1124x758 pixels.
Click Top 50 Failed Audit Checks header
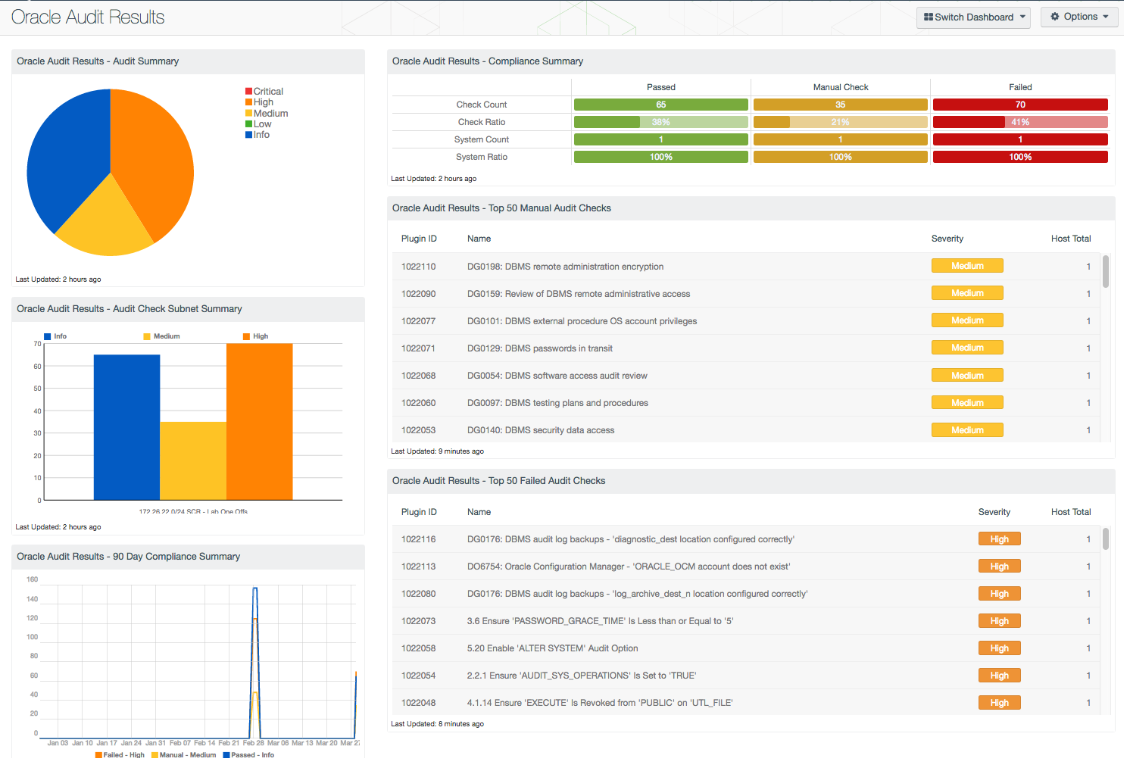(x=751, y=480)
